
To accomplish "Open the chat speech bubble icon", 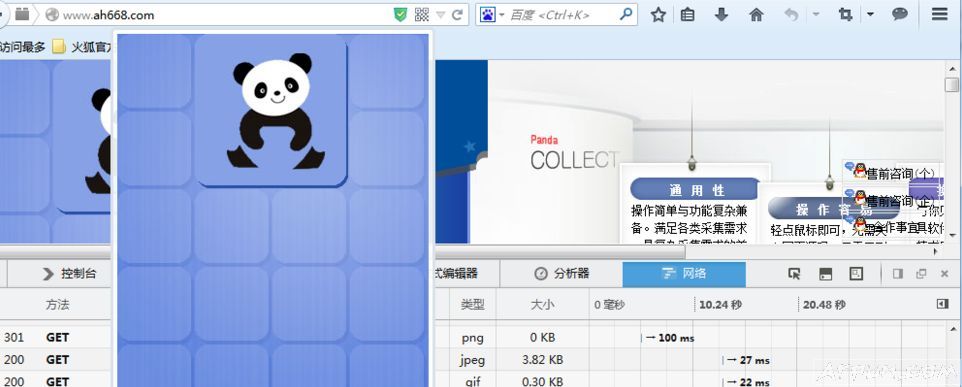I will coord(899,15).
